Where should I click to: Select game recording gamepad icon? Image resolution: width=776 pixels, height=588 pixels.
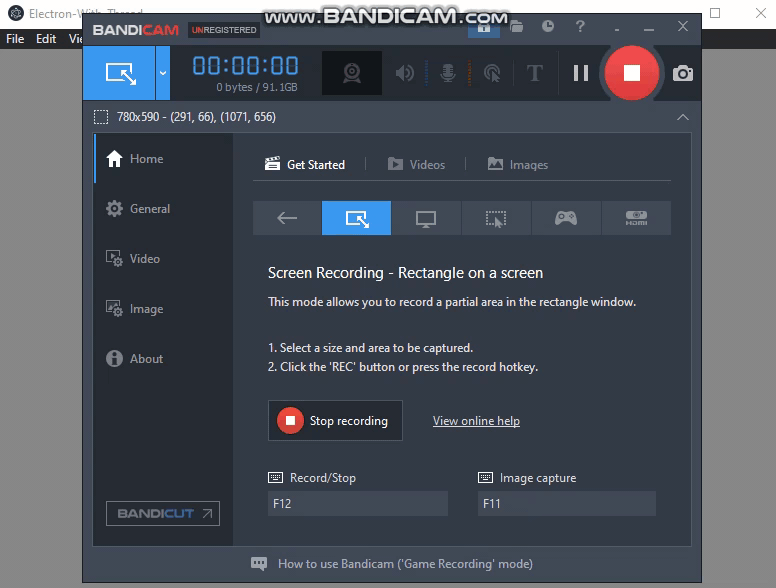[x=566, y=218]
